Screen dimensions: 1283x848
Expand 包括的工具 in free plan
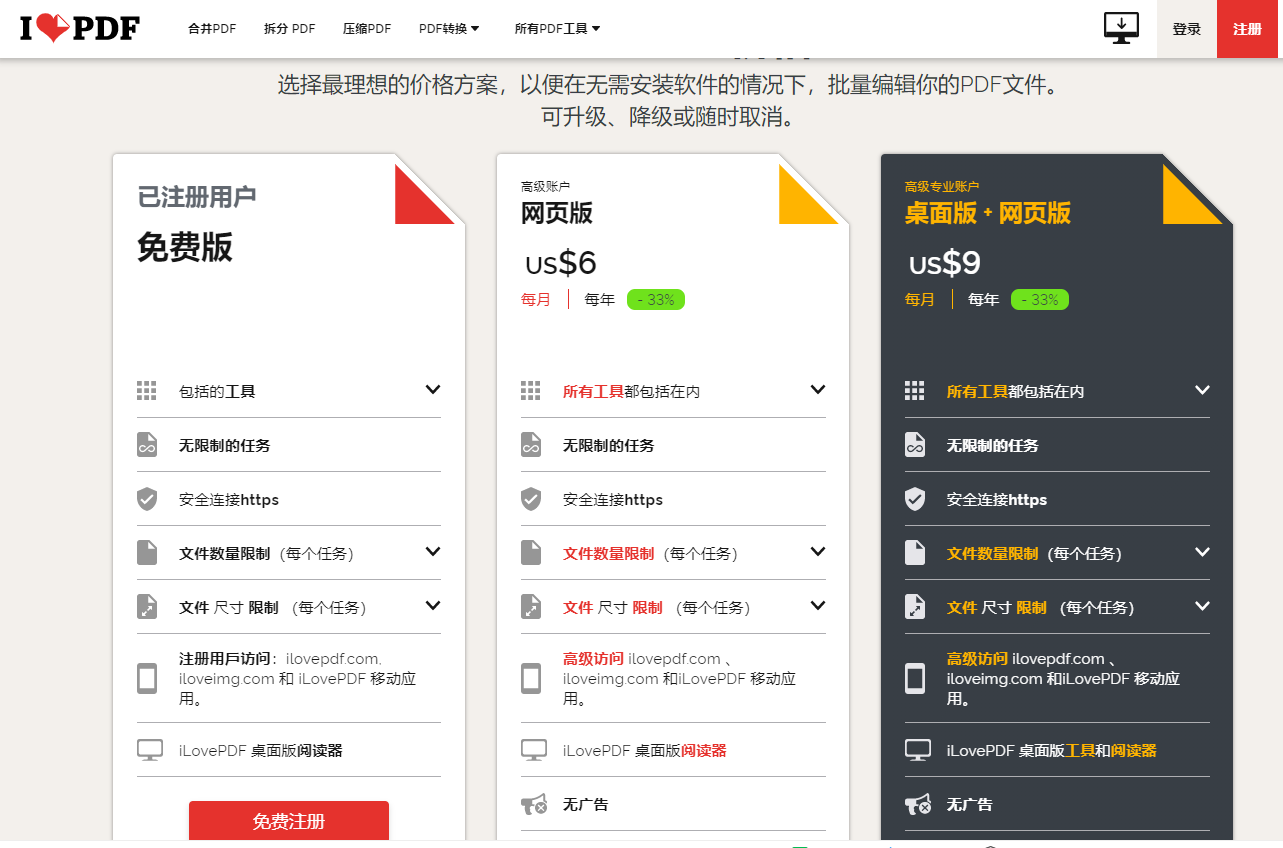[x=433, y=390]
